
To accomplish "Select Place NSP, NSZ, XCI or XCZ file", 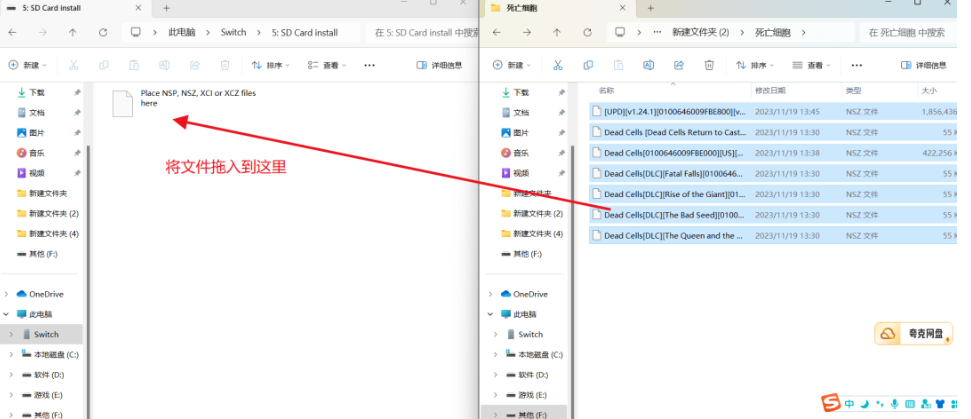I will pos(185,102).
